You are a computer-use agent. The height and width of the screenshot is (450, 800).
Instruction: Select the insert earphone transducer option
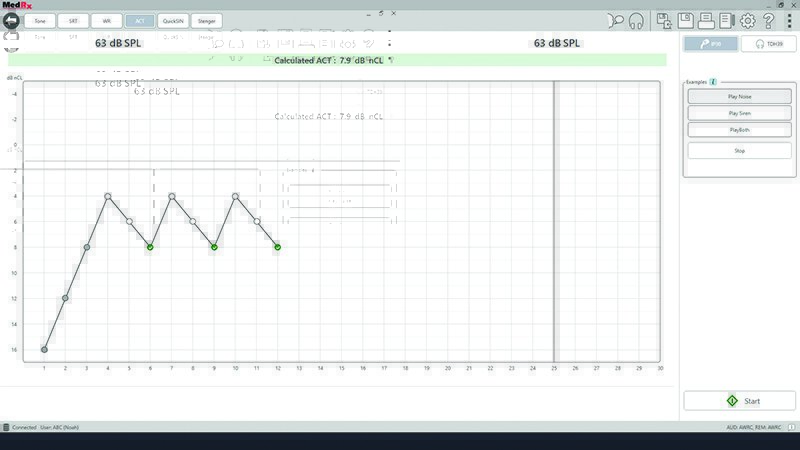coord(711,44)
